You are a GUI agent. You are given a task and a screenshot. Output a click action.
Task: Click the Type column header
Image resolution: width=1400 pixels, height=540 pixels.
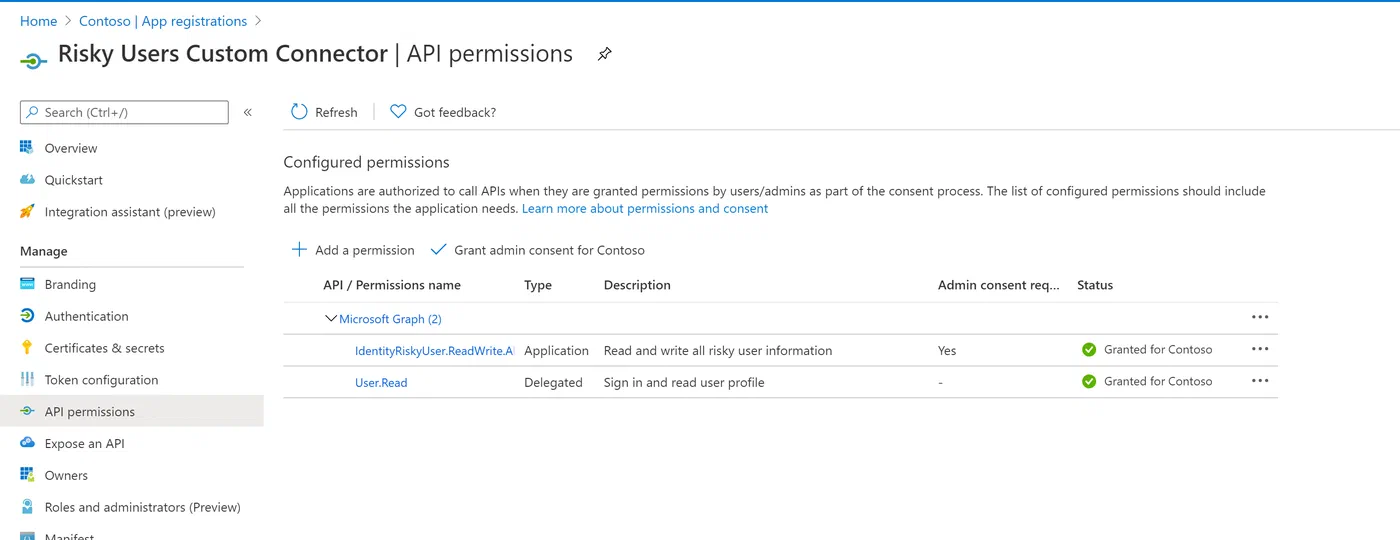tap(538, 285)
